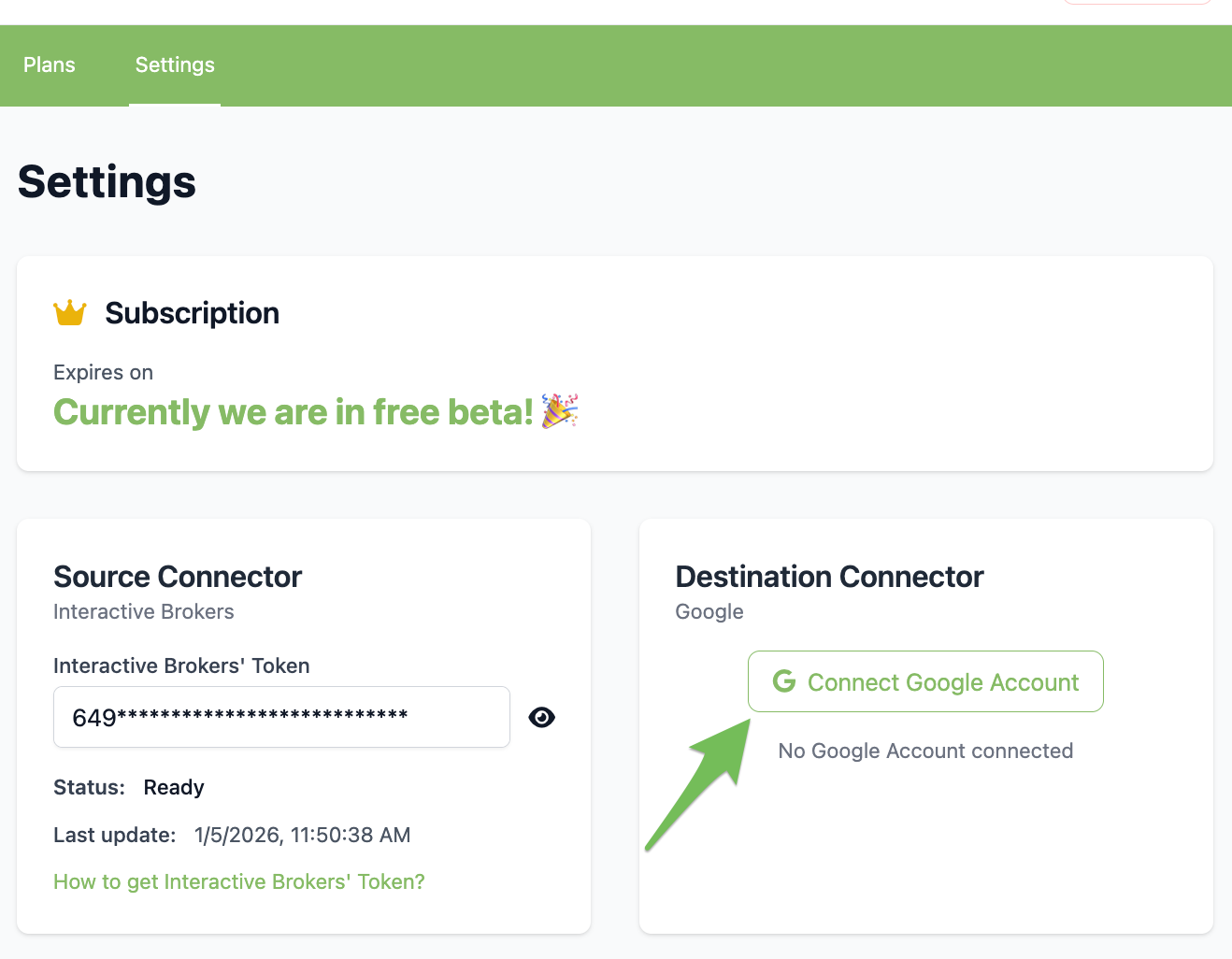Click the red outlined button at the top right
Screen dimensions: 1232x959
(1137, 2)
